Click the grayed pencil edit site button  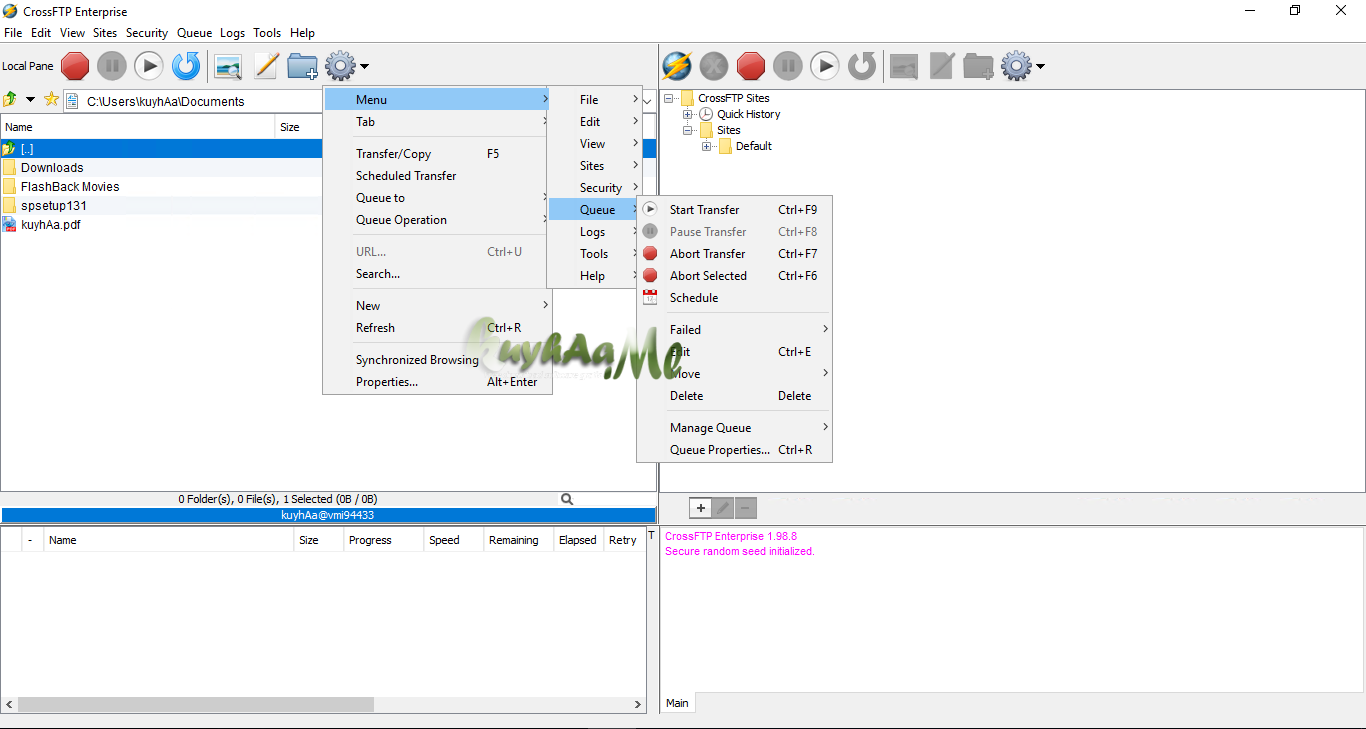(x=723, y=508)
